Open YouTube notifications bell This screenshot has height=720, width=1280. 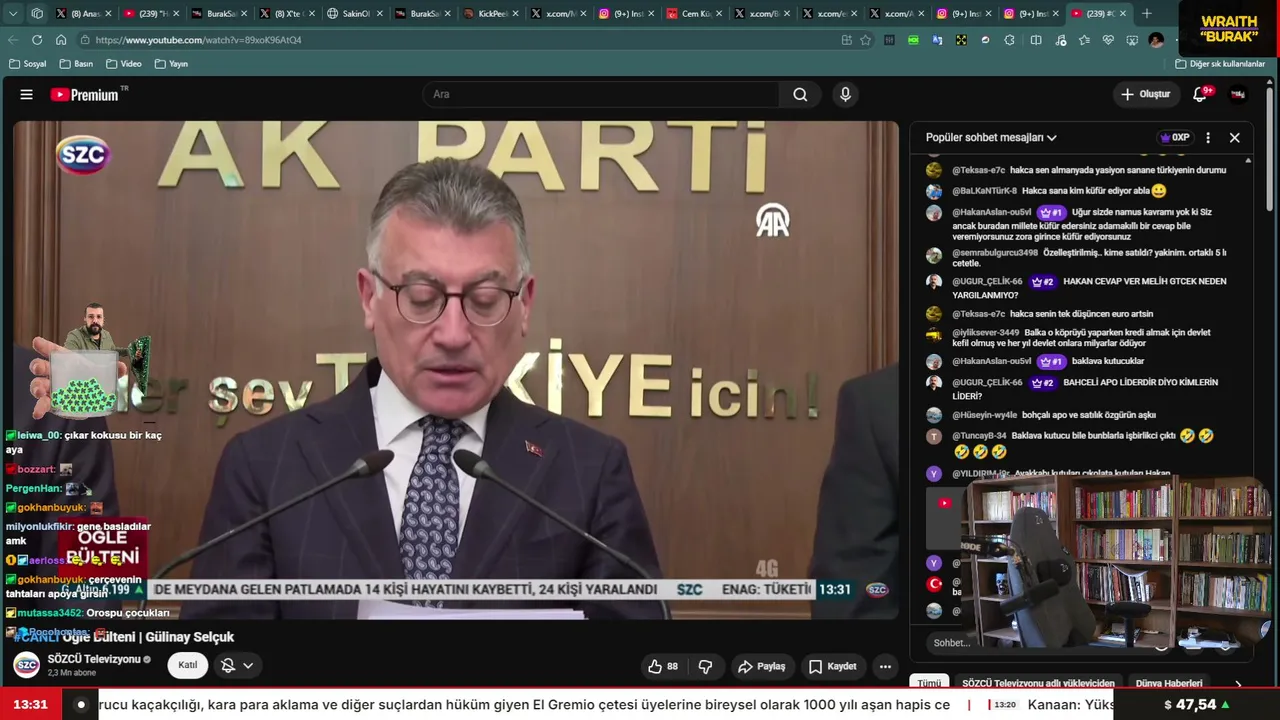click(1200, 94)
